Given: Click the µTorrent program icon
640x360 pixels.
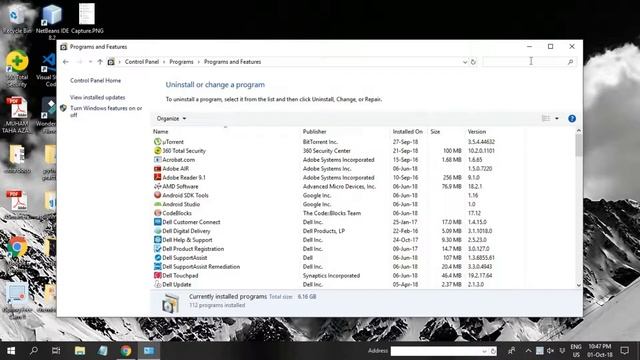Looking at the screenshot, I should point(158,142).
